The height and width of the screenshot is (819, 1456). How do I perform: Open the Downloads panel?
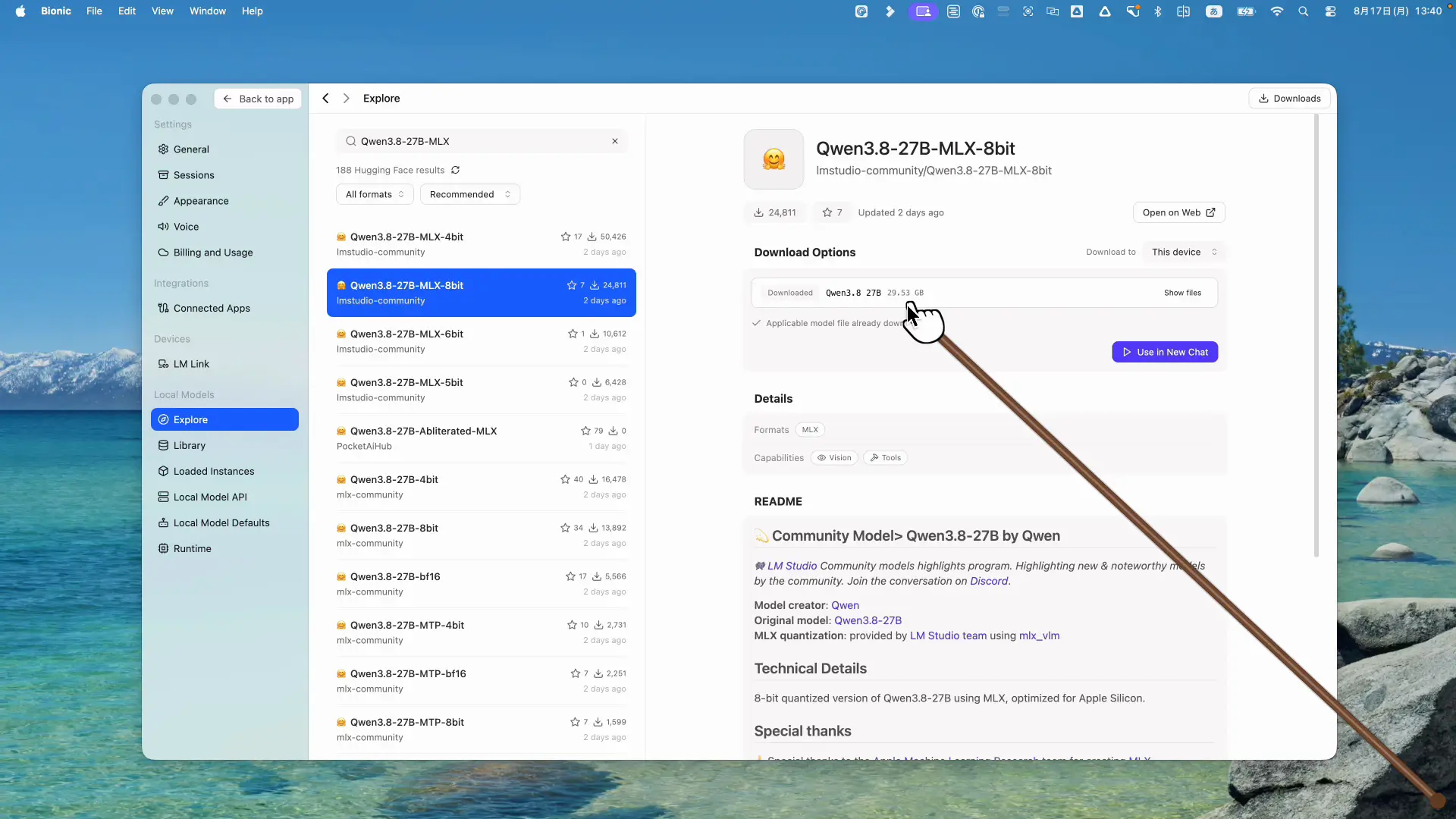click(1289, 99)
